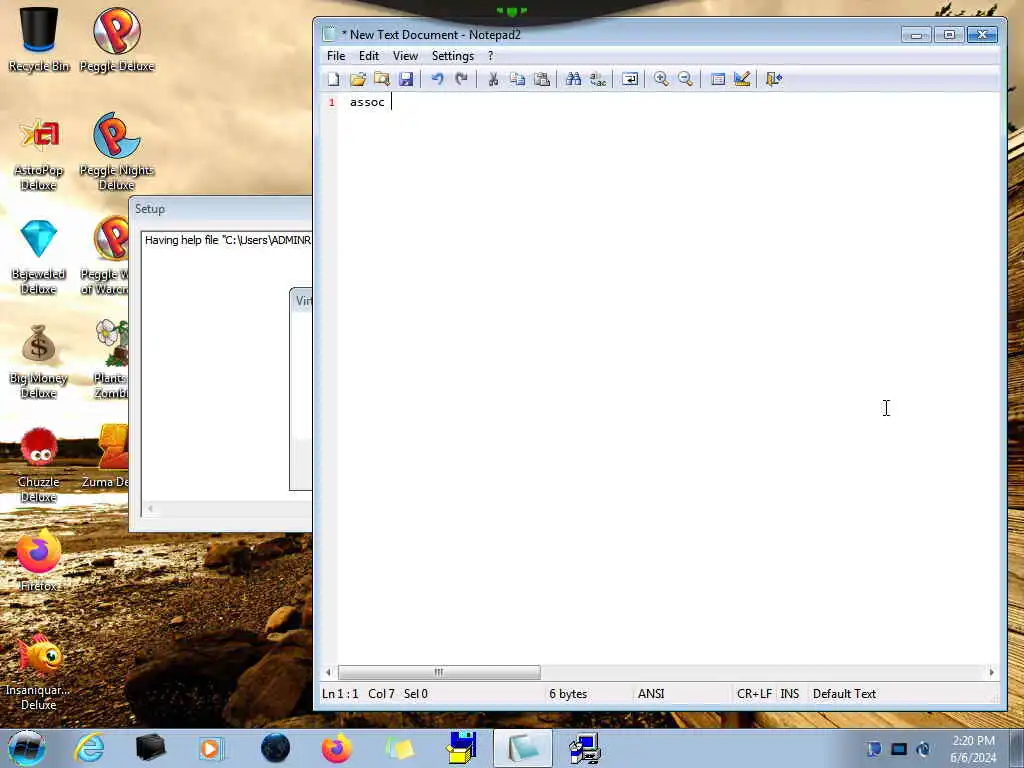
Task: Create a new document with the toolbar New icon
Action: (334, 79)
